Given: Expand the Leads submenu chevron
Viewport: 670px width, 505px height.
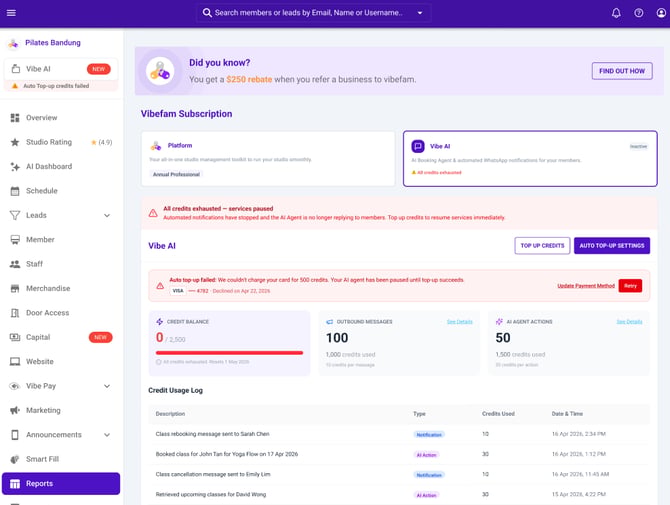Looking at the screenshot, I should pyautogui.click(x=107, y=215).
